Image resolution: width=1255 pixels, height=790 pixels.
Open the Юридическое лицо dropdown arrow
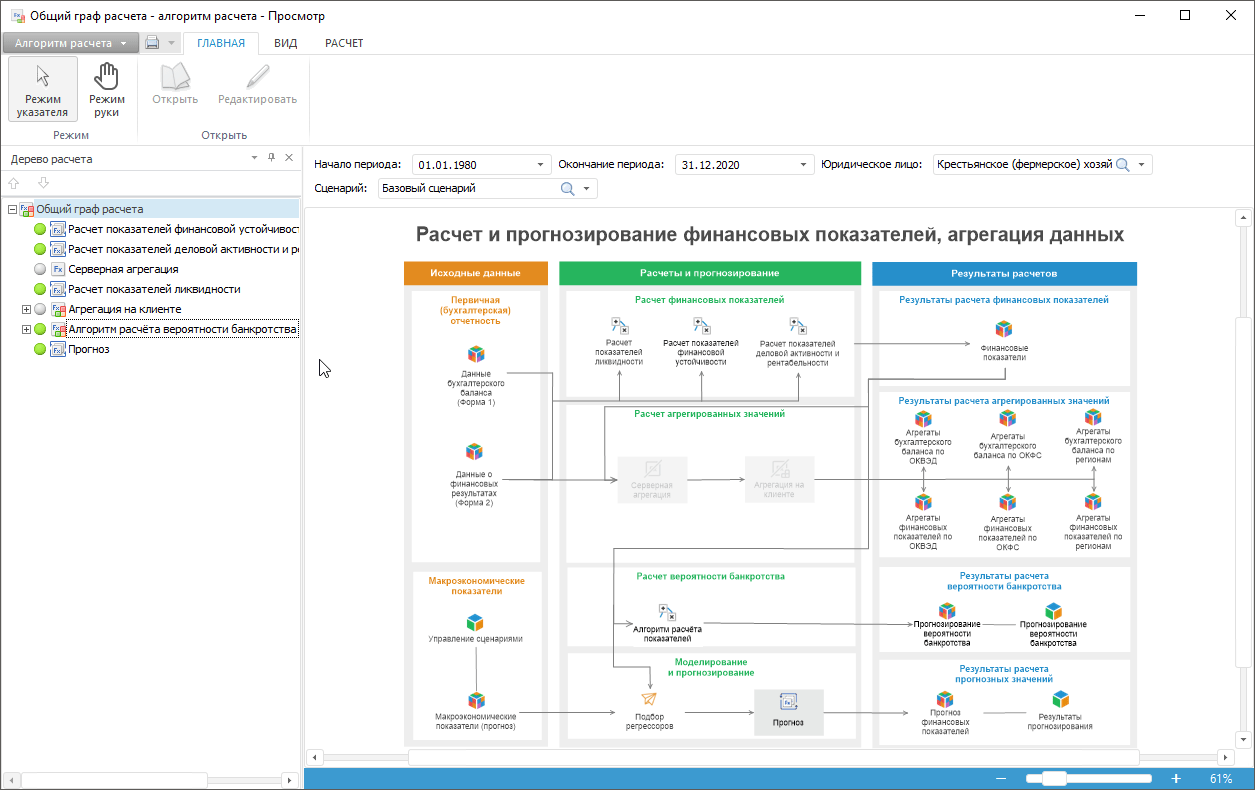(1142, 164)
